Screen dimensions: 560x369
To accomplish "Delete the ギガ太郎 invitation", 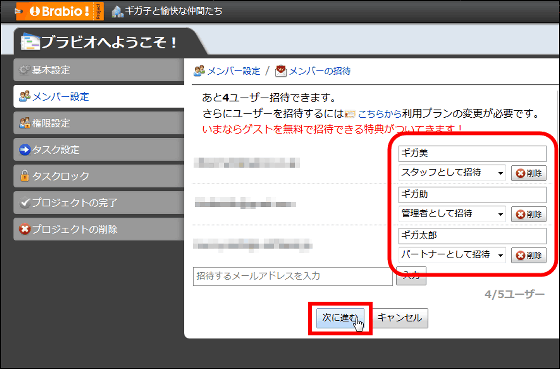I will 529,255.
